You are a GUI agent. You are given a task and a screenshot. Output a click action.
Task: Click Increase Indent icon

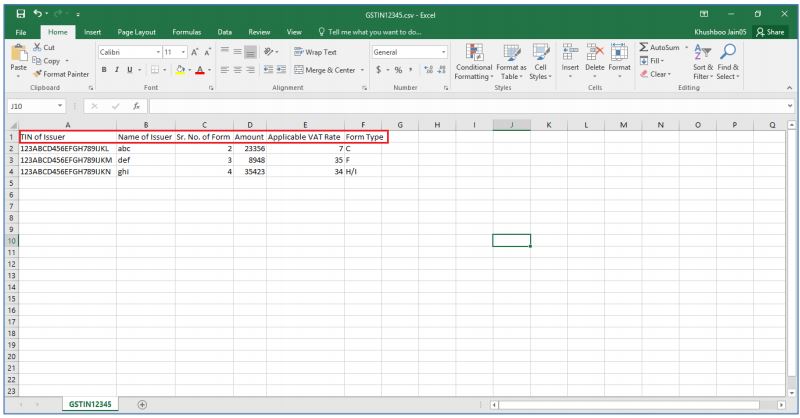[x=281, y=69]
